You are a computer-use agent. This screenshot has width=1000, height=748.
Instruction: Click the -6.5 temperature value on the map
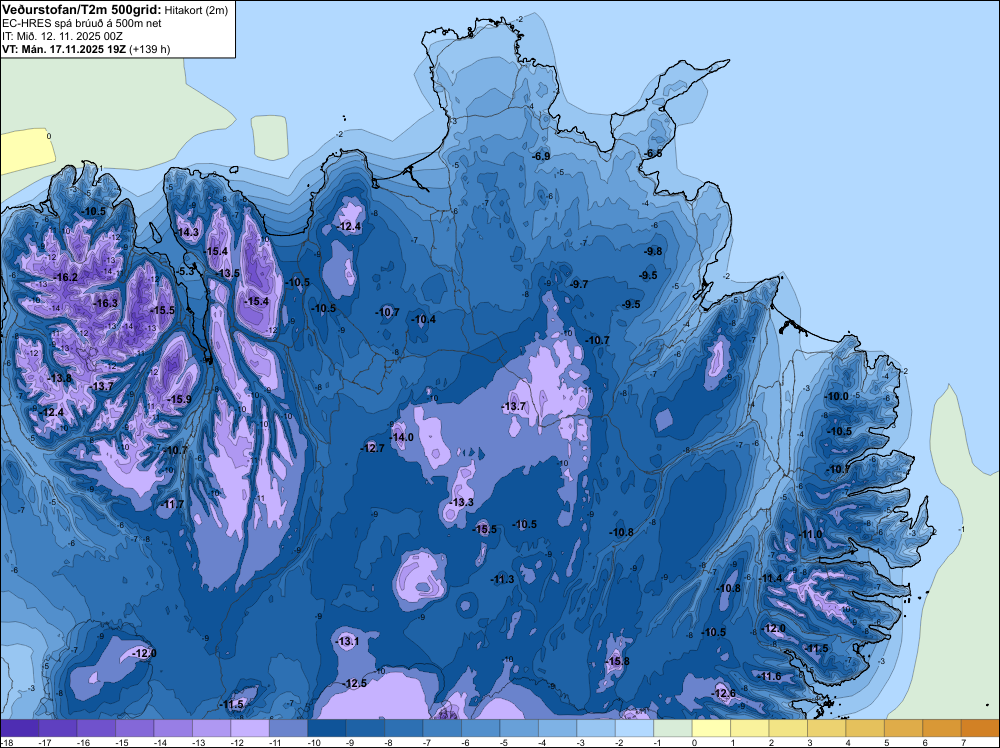point(653,154)
